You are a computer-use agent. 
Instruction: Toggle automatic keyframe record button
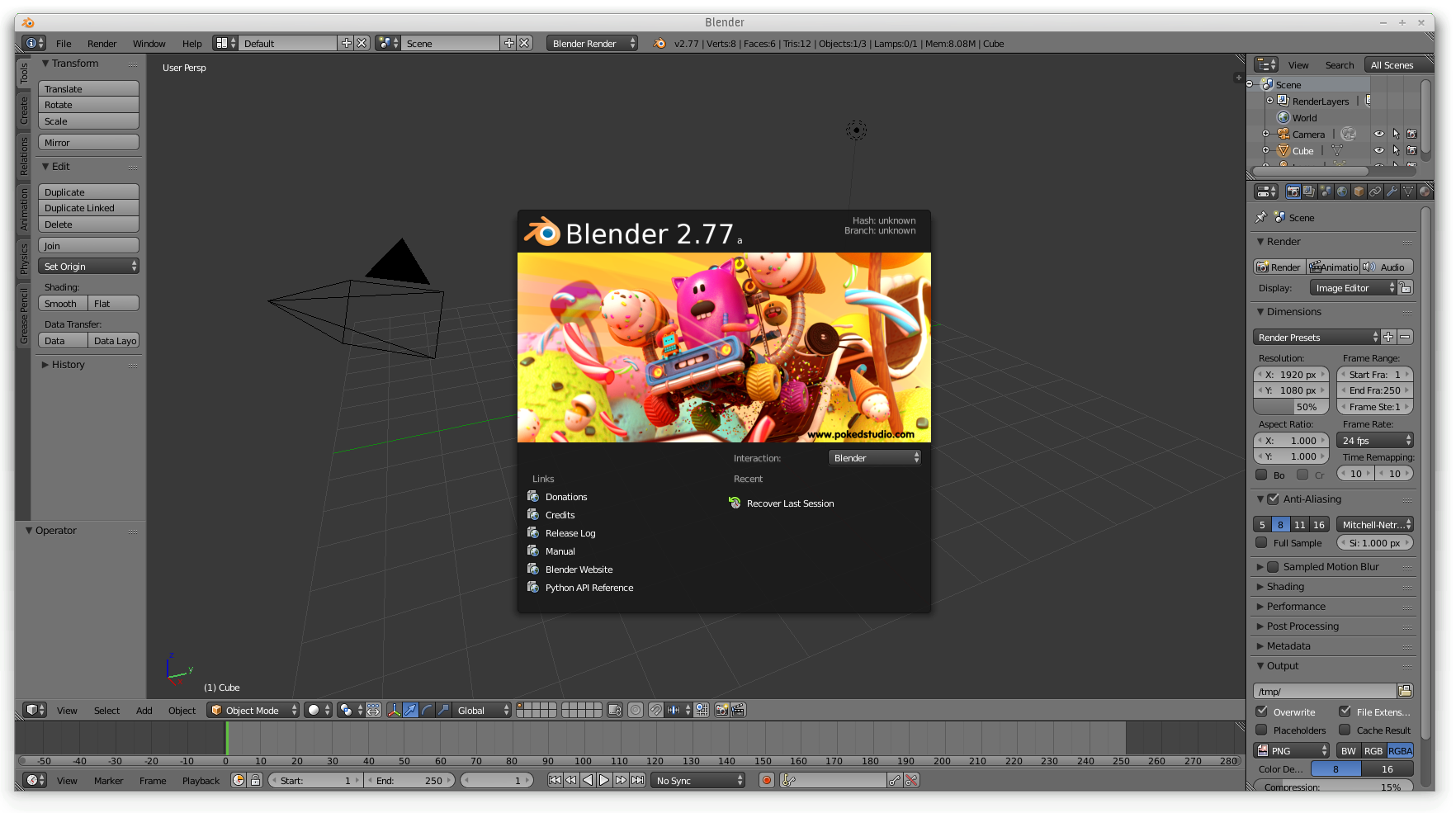[766, 780]
